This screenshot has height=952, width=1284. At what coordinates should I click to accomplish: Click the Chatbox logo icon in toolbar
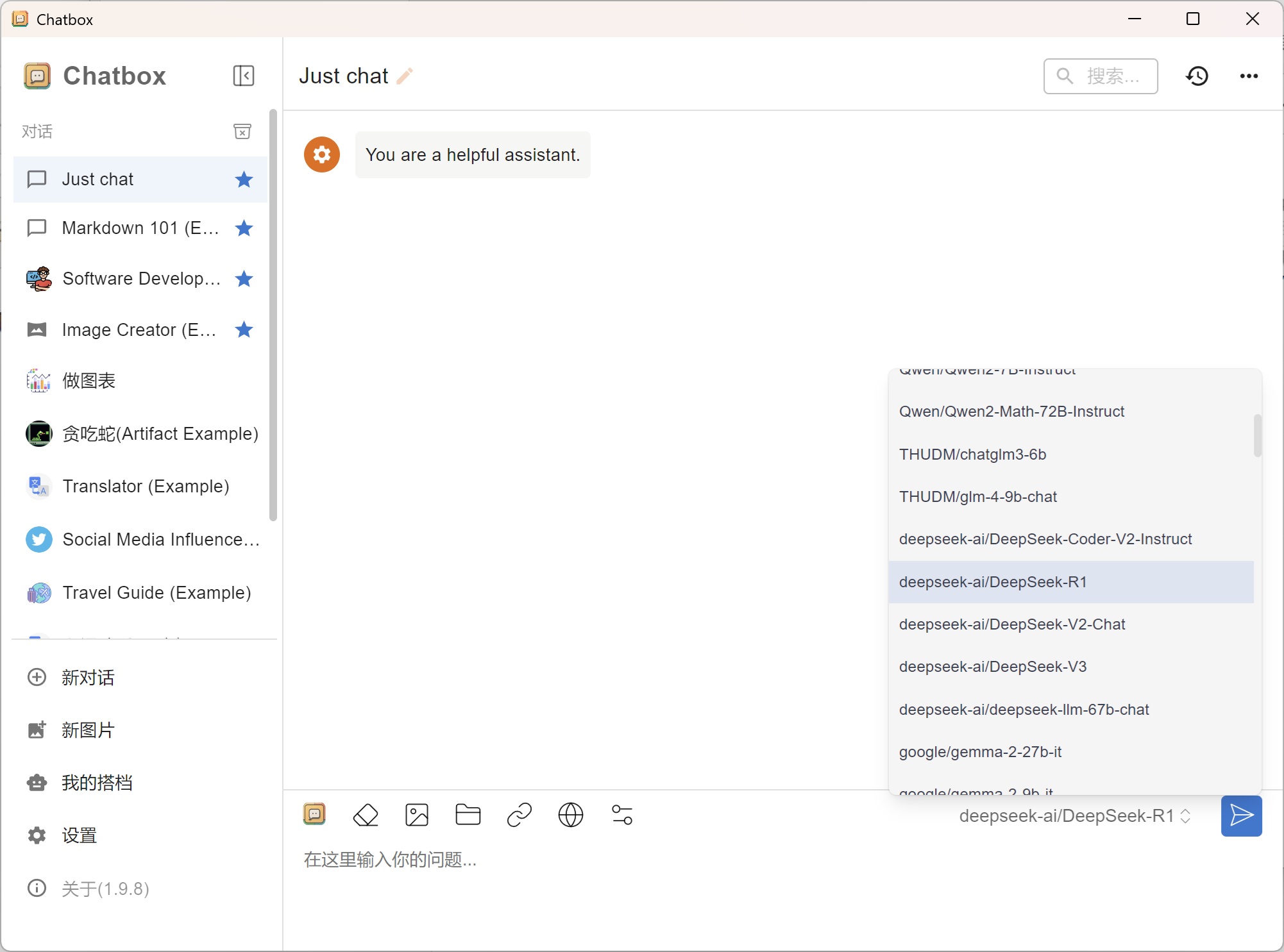[314, 815]
